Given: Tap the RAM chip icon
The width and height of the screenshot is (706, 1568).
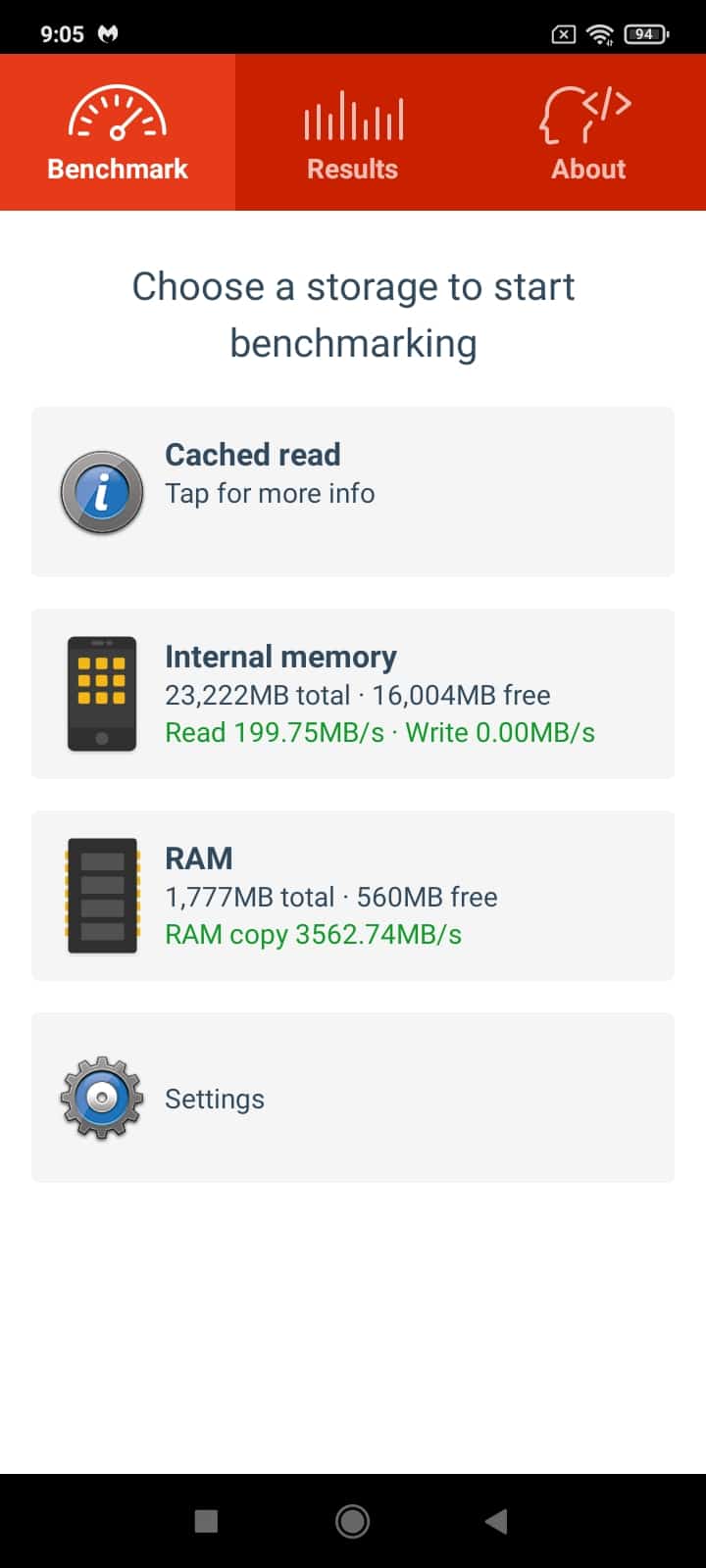Looking at the screenshot, I should [x=102, y=896].
